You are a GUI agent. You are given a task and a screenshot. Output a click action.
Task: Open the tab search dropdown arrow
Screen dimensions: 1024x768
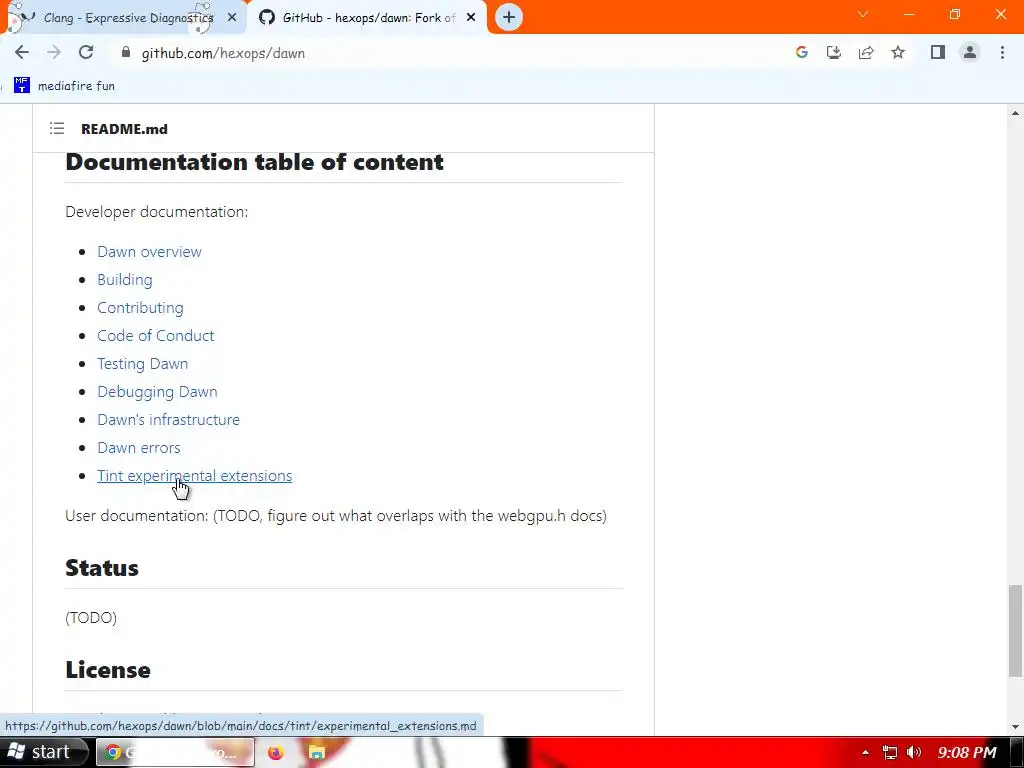[863, 14]
